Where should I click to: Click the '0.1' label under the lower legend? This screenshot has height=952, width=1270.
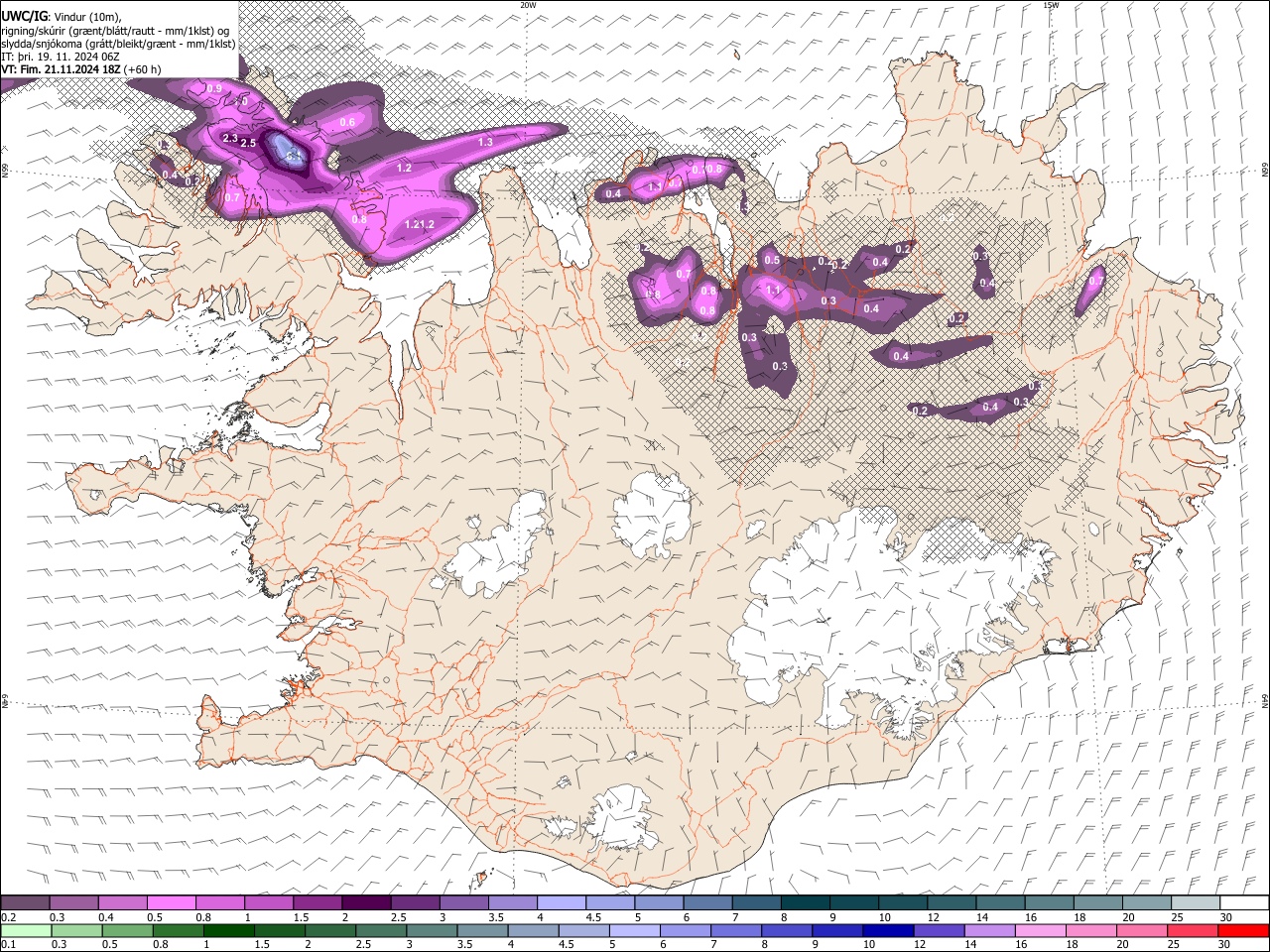pyautogui.click(x=9, y=944)
